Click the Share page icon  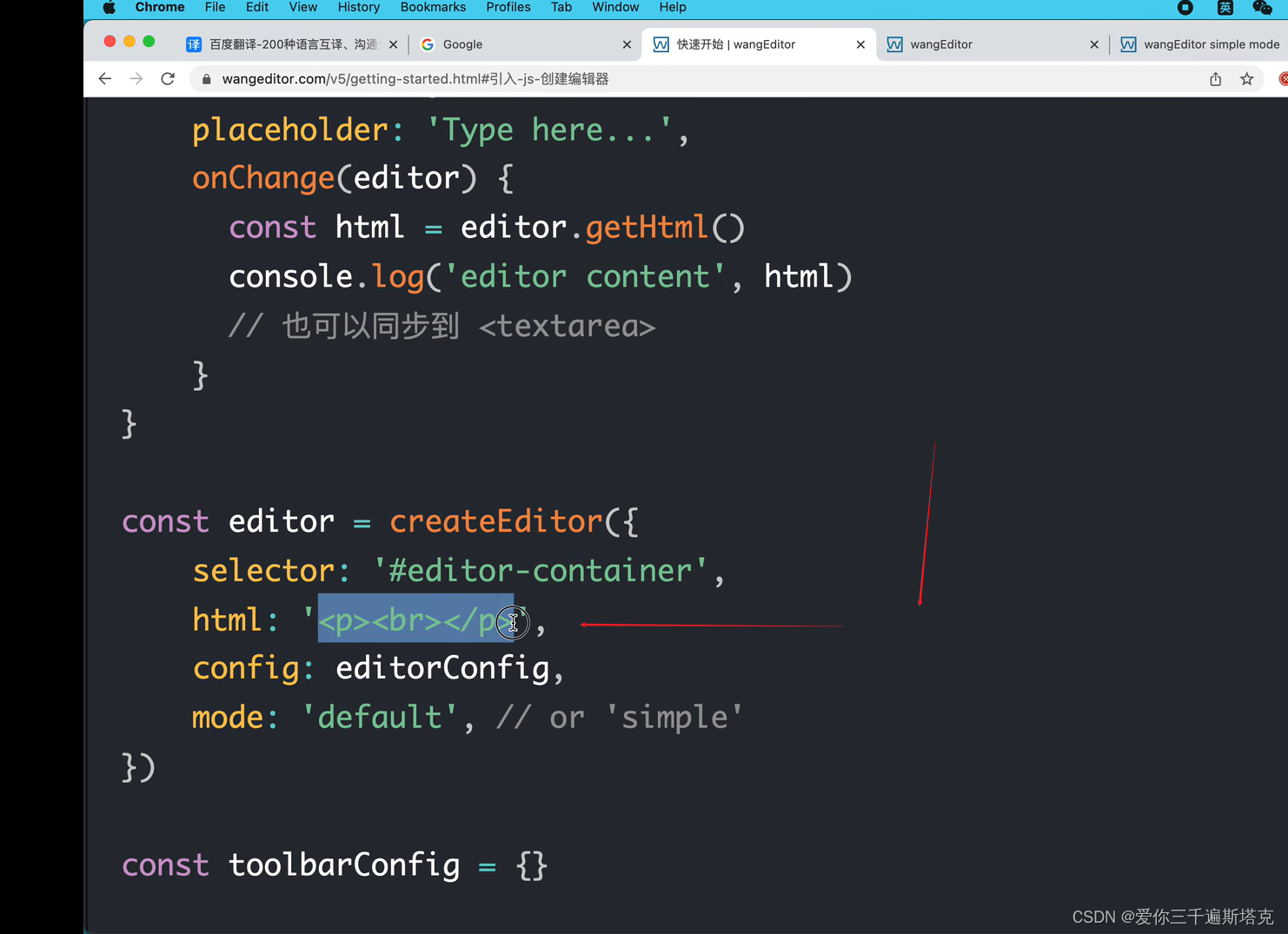[1215, 79]
